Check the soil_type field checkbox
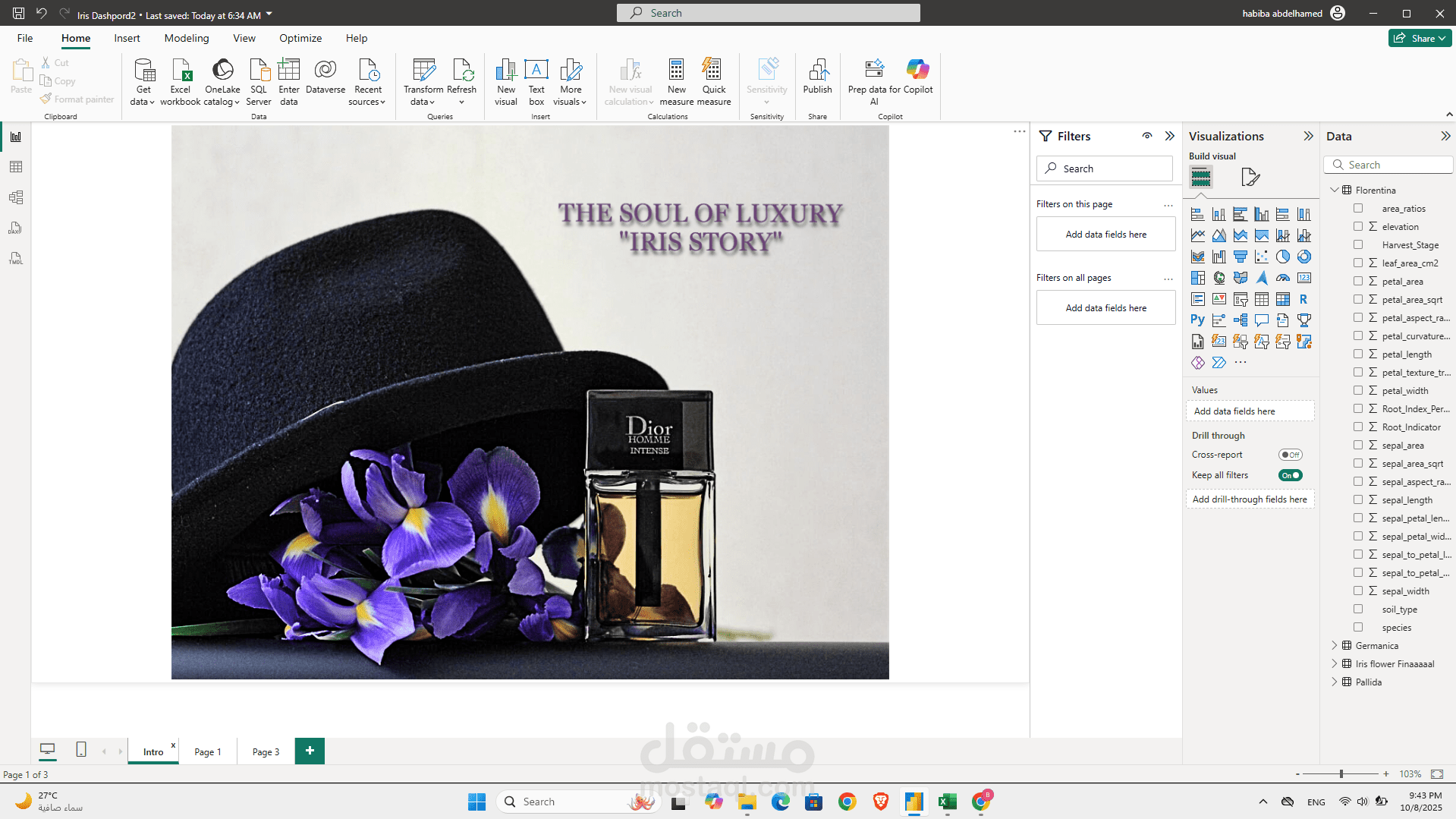 [1358, 609]
